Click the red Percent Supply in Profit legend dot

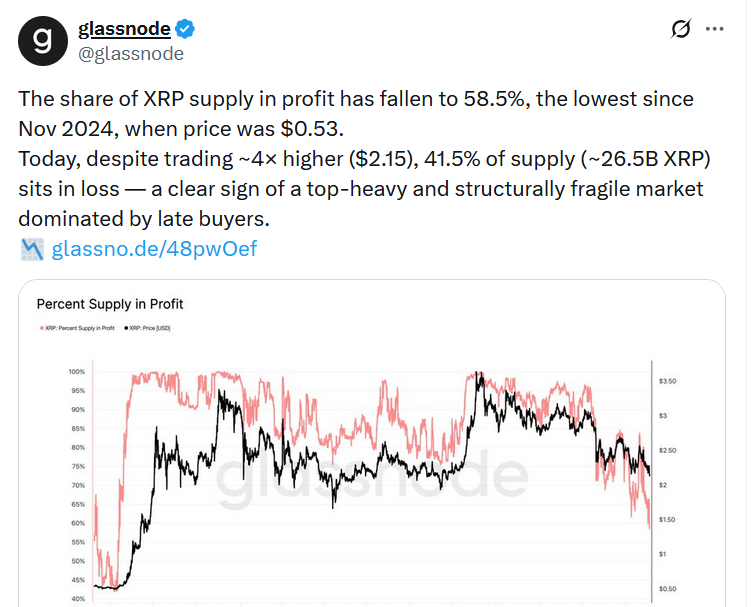coord(40,330)
